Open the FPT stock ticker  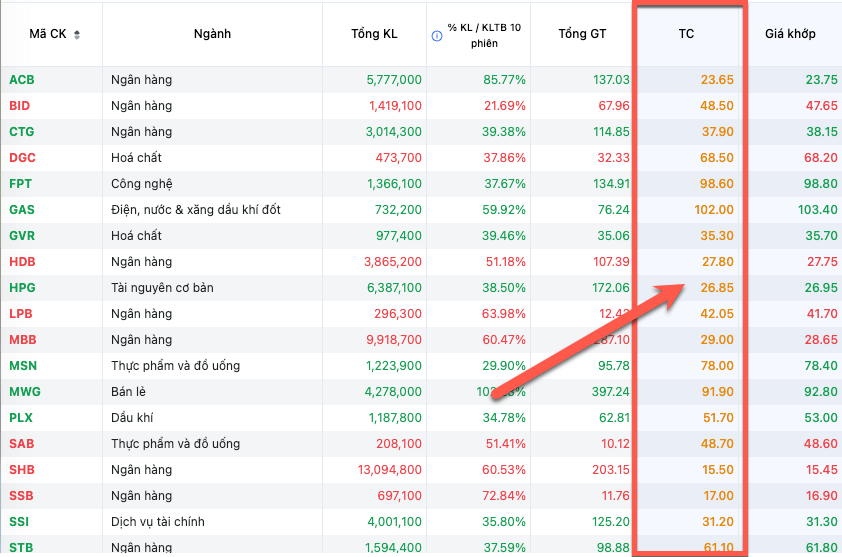[20, 184]
